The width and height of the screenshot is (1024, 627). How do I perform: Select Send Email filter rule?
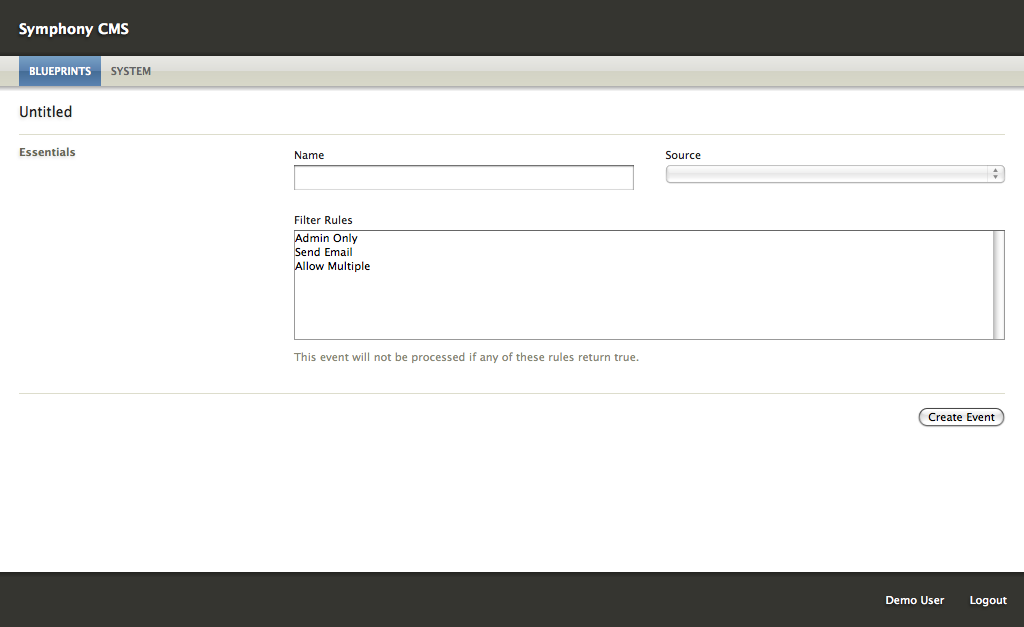tap(323, 252)
